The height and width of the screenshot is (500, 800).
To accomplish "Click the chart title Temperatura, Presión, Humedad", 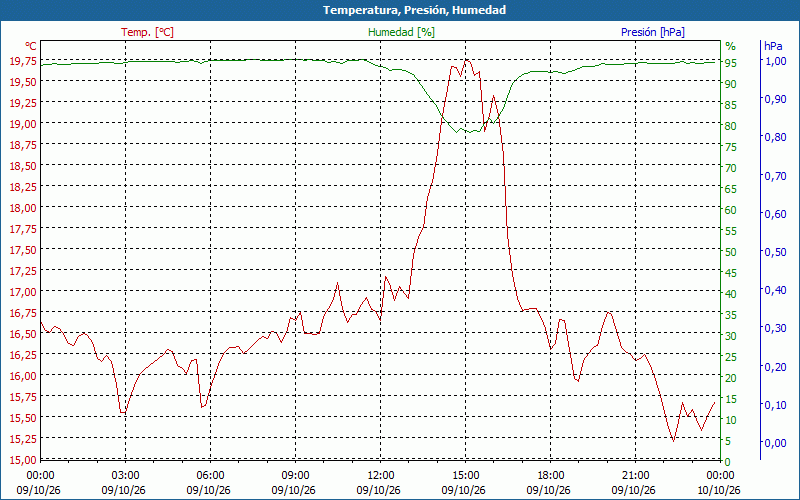I will (x=414, y=10).
